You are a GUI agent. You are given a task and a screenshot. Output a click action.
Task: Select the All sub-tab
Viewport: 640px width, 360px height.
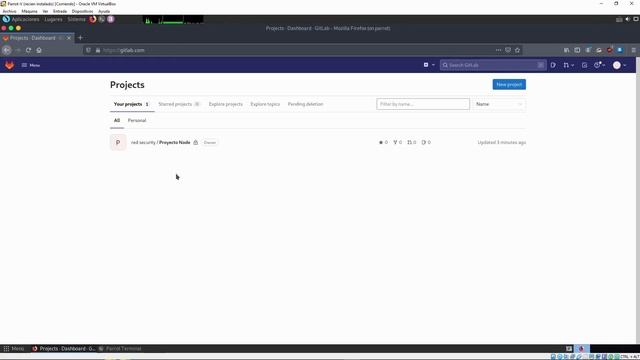(117, 120)
